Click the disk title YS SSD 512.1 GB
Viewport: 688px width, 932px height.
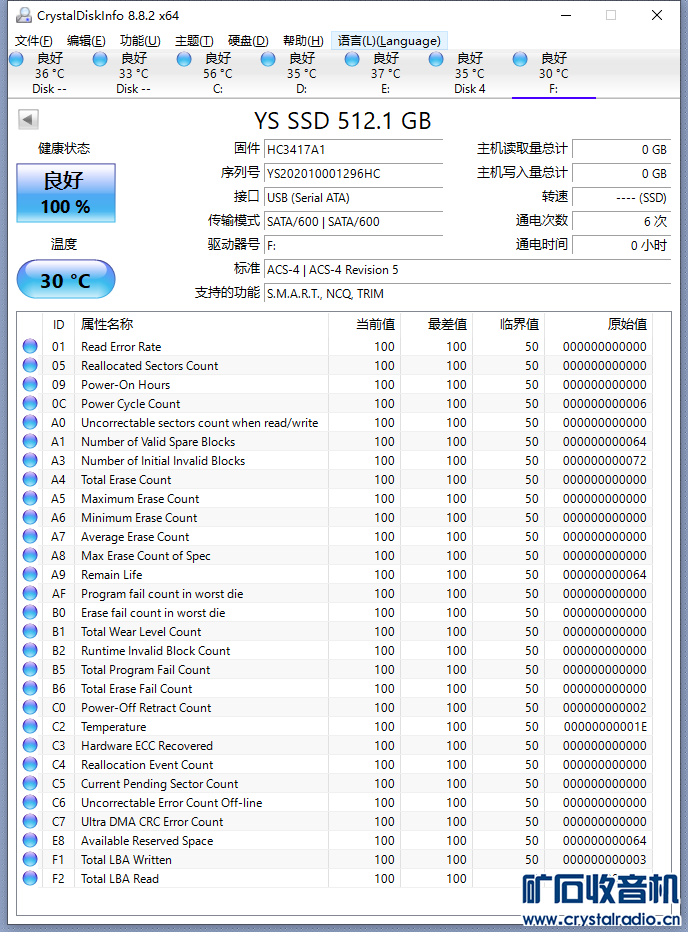[x=343, y=121]
